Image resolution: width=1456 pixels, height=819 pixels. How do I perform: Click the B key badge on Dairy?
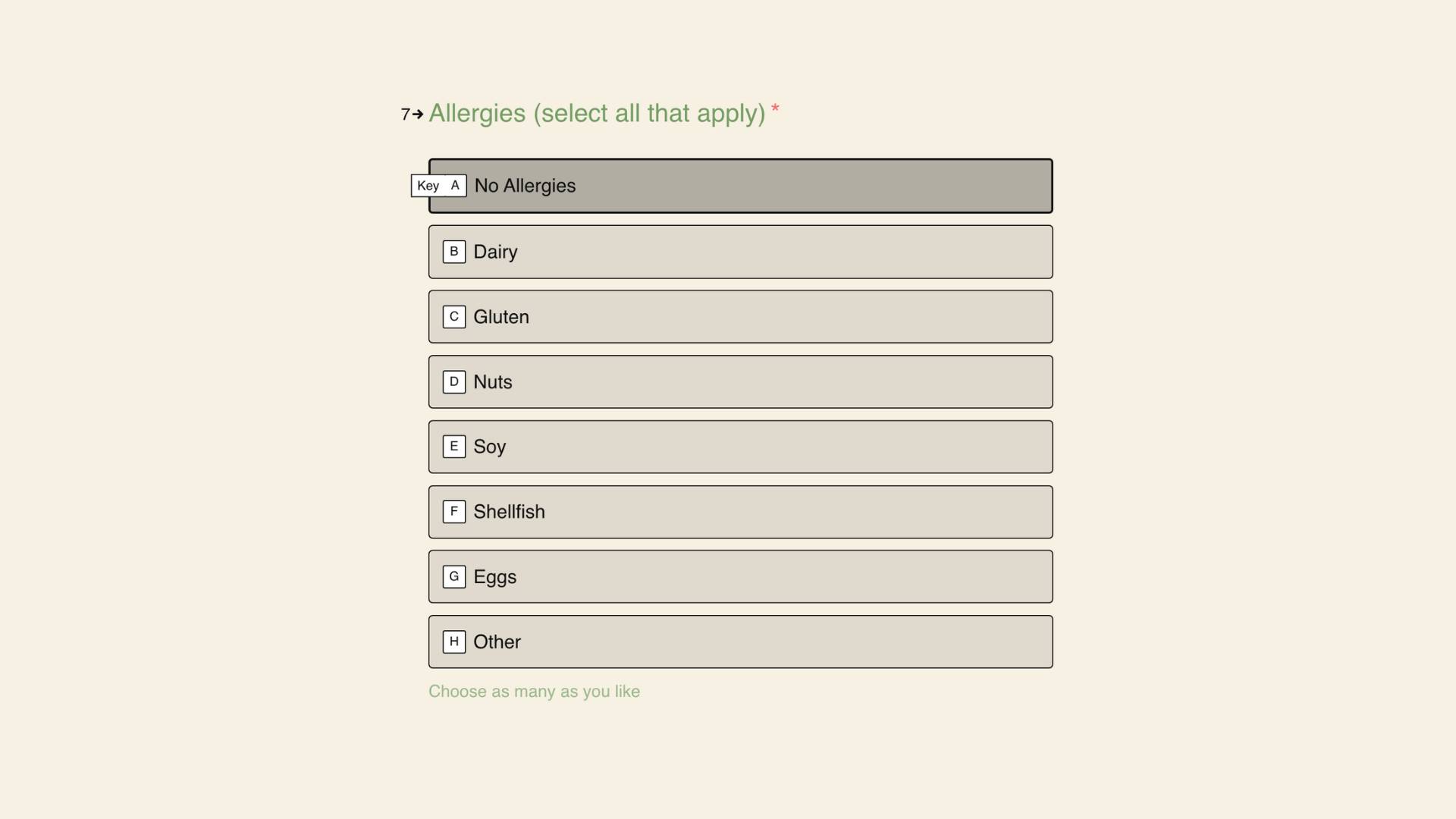pyautogui.click(x=453, y=251)
